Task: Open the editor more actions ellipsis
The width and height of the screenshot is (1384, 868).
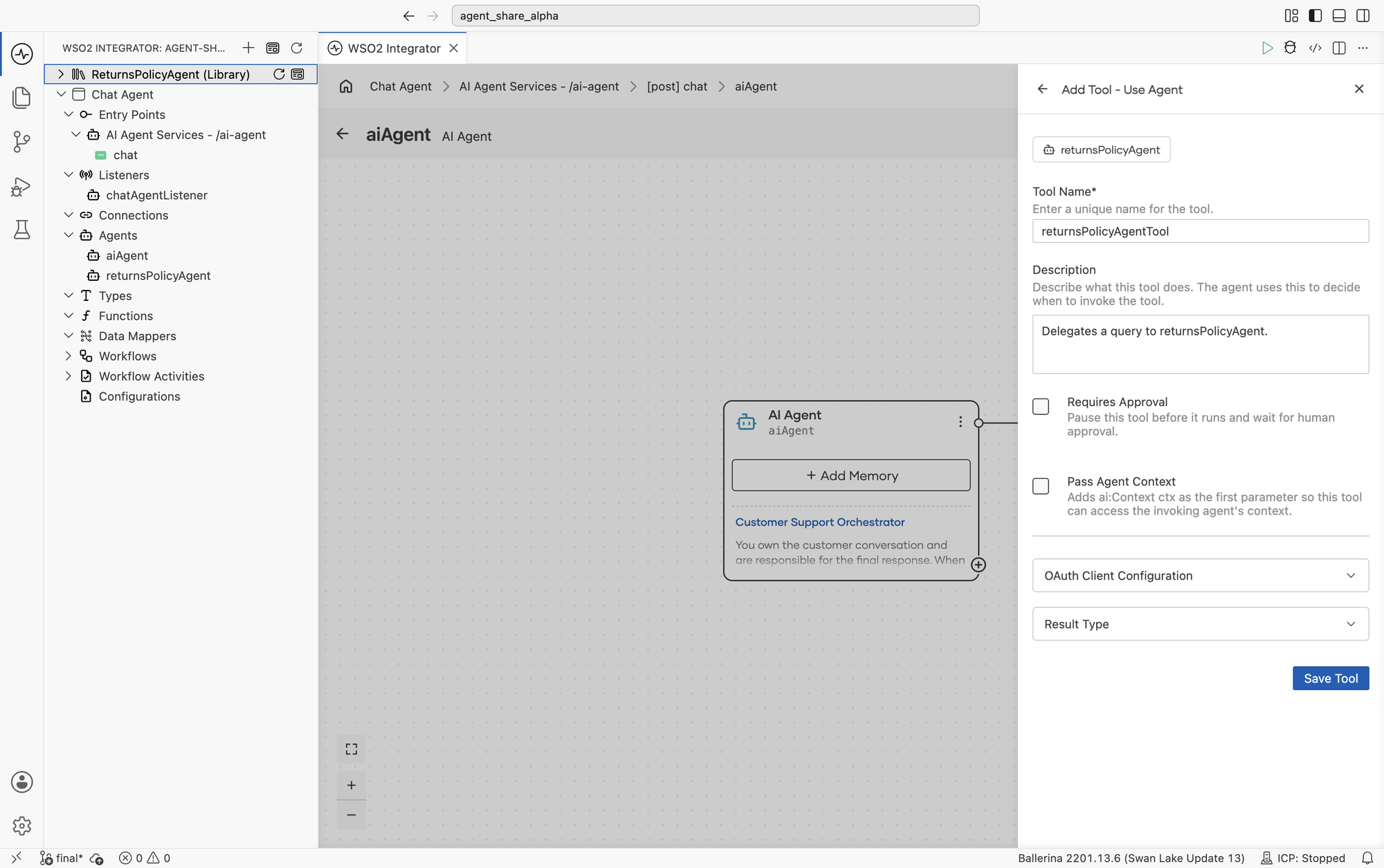Action: click(x=1363, y=48)
